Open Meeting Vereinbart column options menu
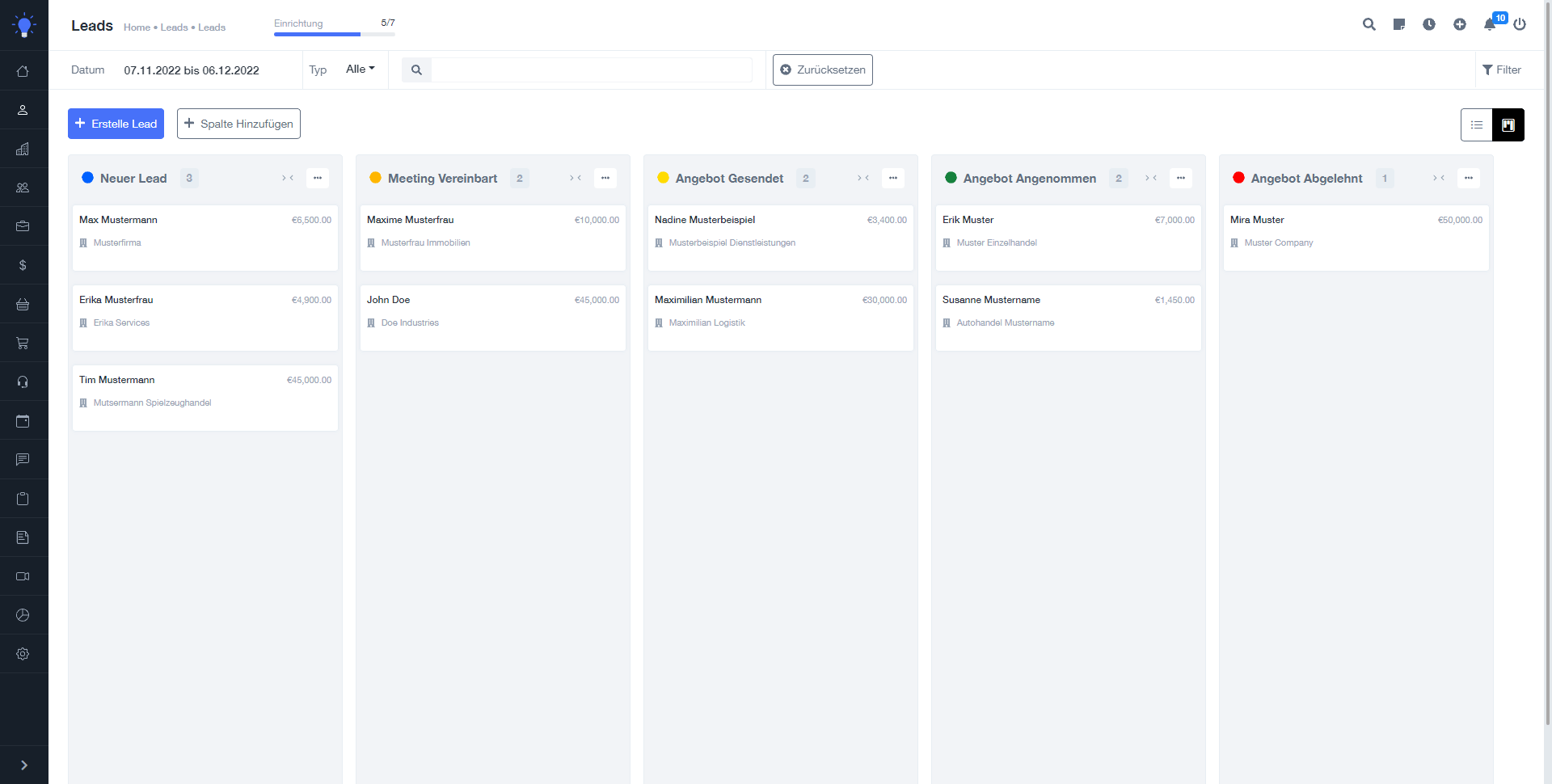This screenshot has height=784, width=1552. pyautogui.click(x=605, y=179)
